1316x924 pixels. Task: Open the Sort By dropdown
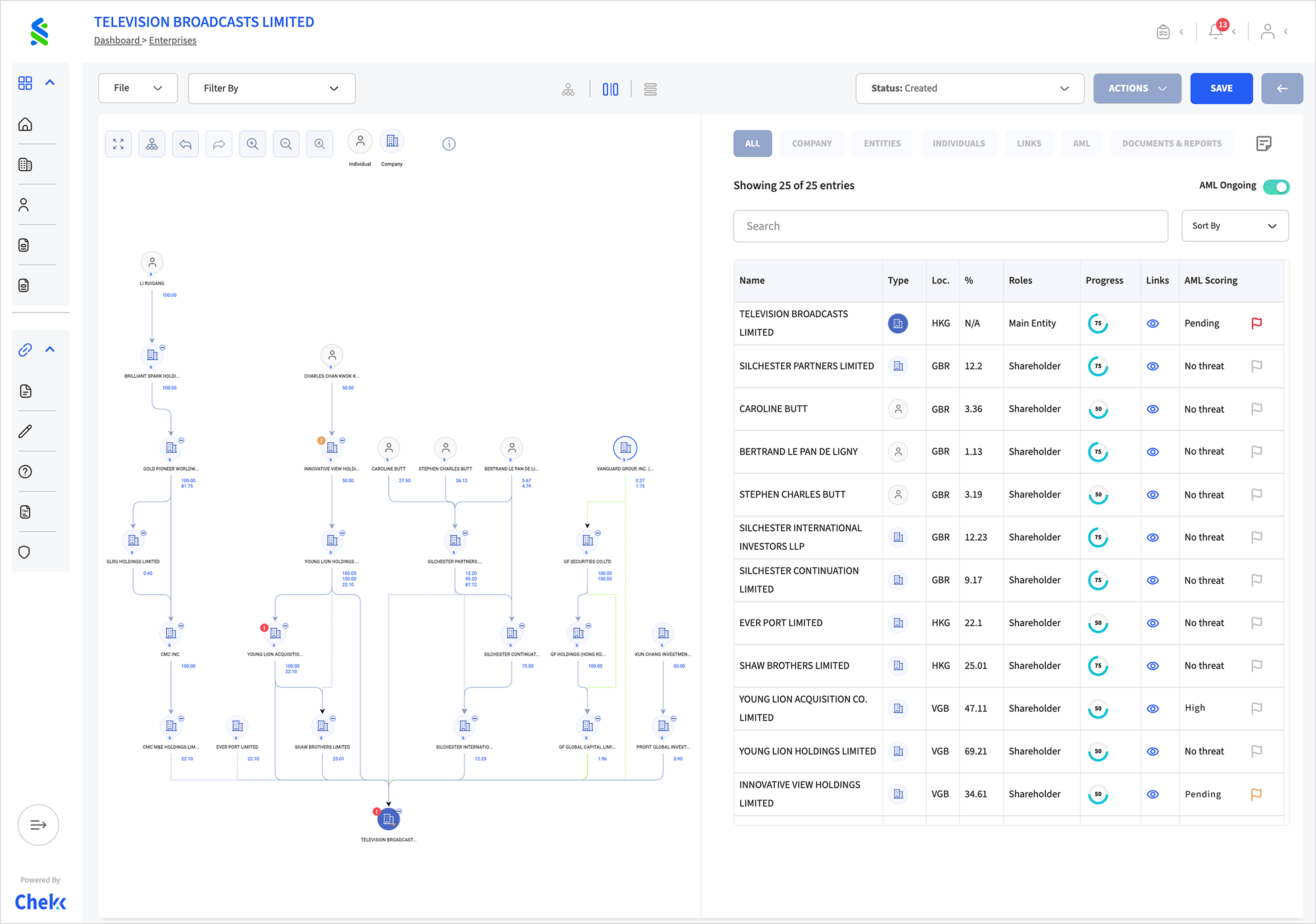tap(1235, 226)
